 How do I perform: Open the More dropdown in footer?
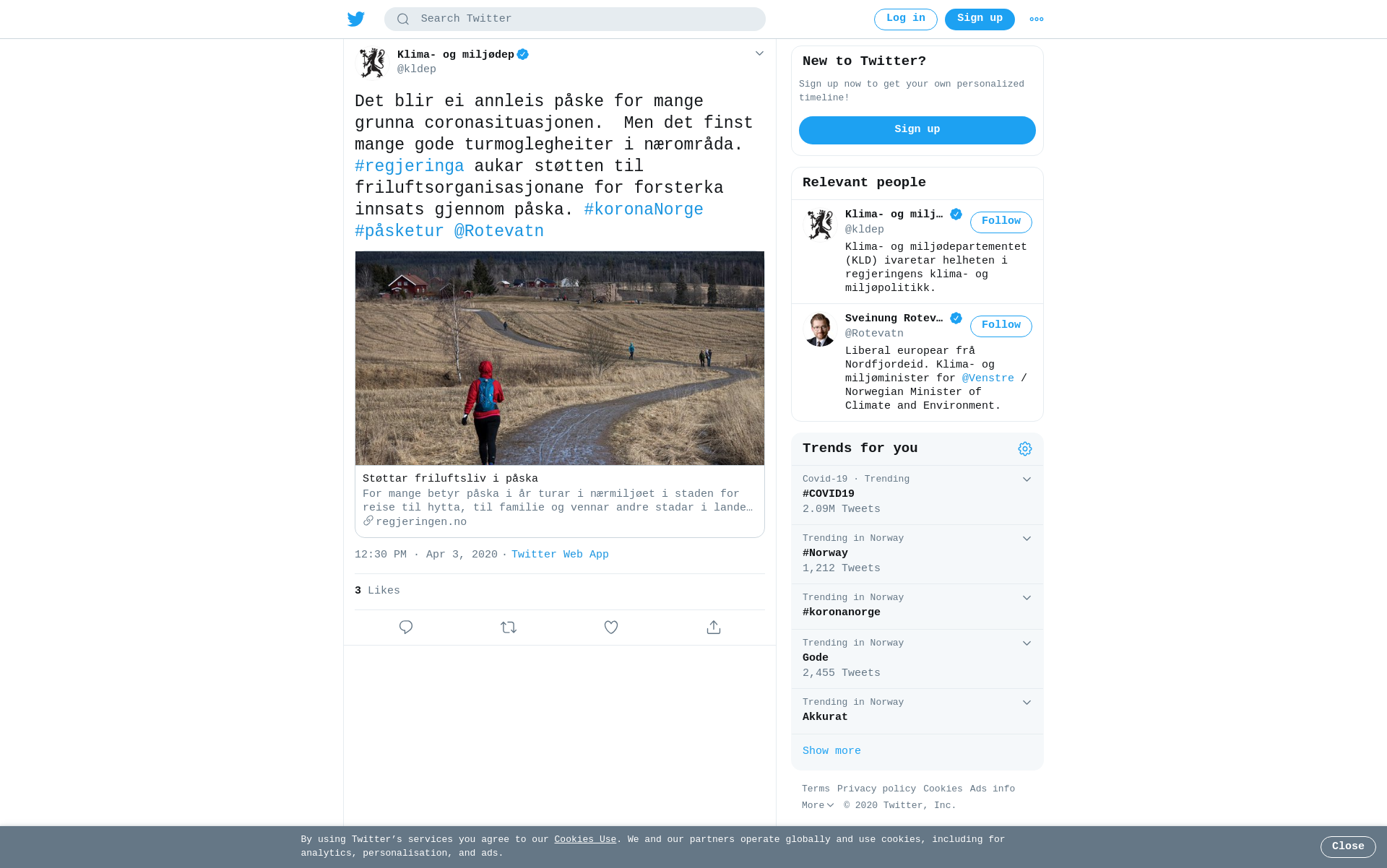pyautogui.click(x=818, y=805)
